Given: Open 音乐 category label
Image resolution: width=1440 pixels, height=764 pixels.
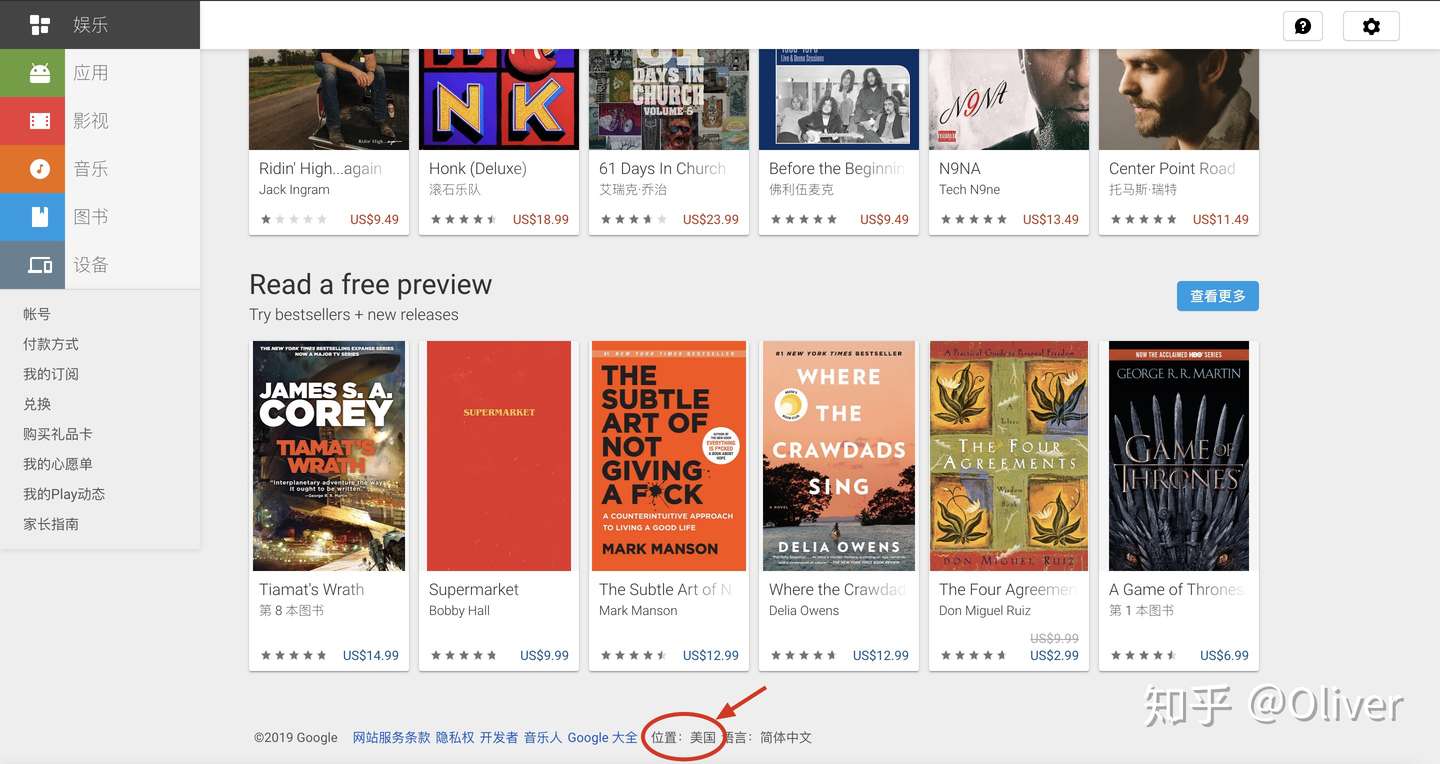Looking at the screenshot, I should [90, 169].
